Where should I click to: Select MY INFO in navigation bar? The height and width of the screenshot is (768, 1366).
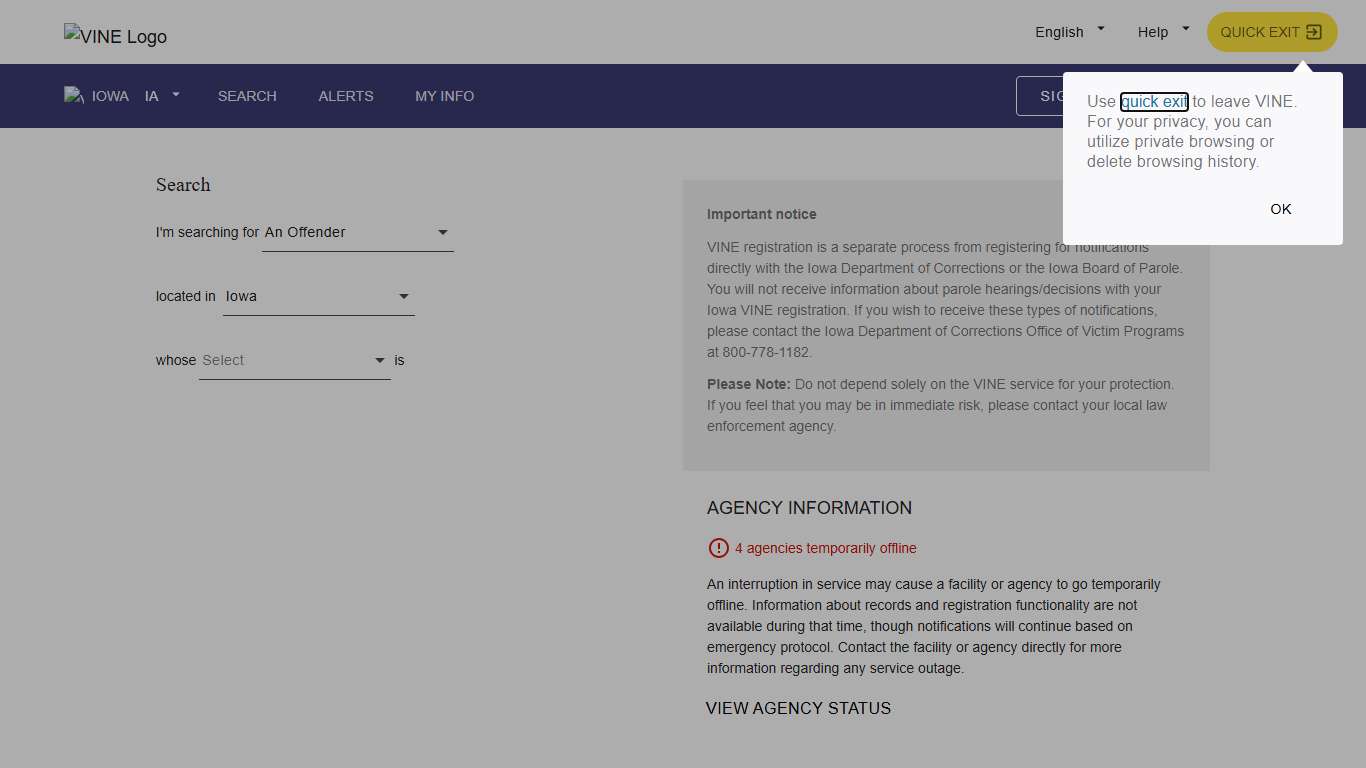[445, 96]
